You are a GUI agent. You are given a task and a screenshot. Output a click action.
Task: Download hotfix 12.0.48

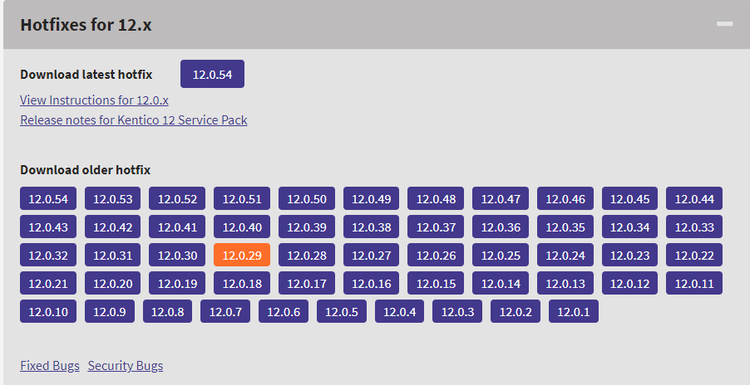point(436,198)
